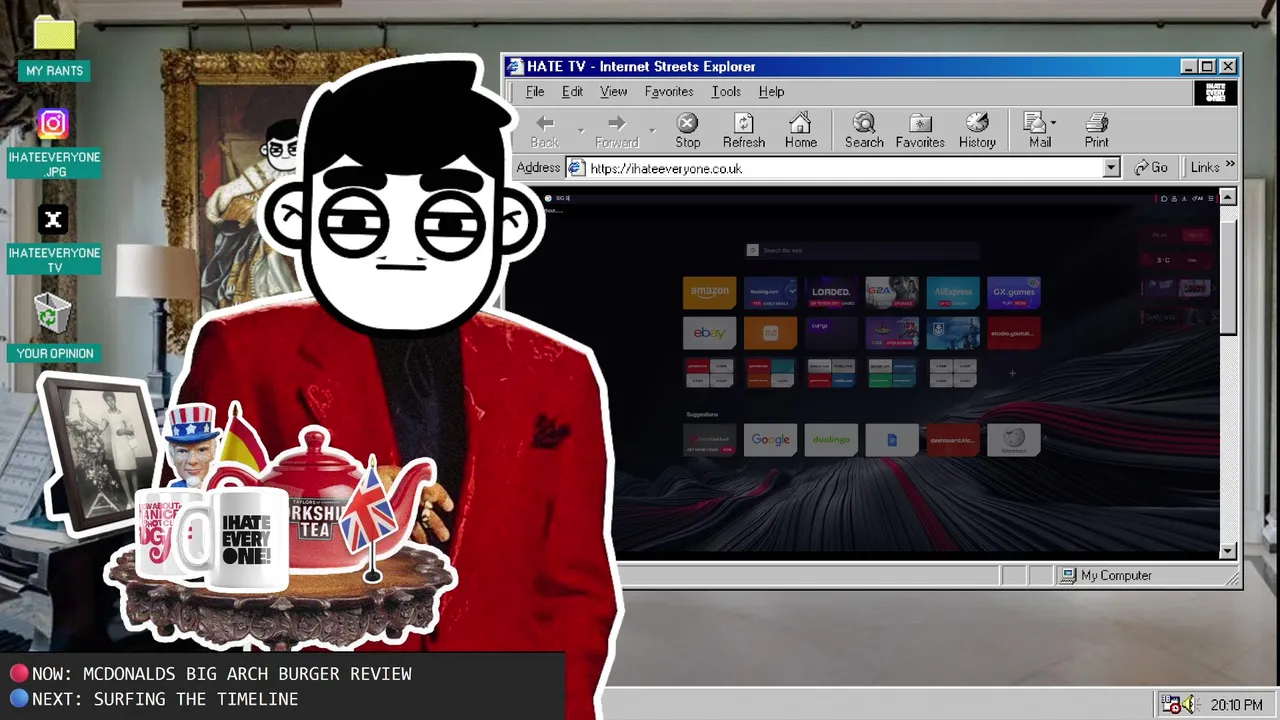
Task: Click the page icon in the address bar
Action: click(x=576, y=168)
